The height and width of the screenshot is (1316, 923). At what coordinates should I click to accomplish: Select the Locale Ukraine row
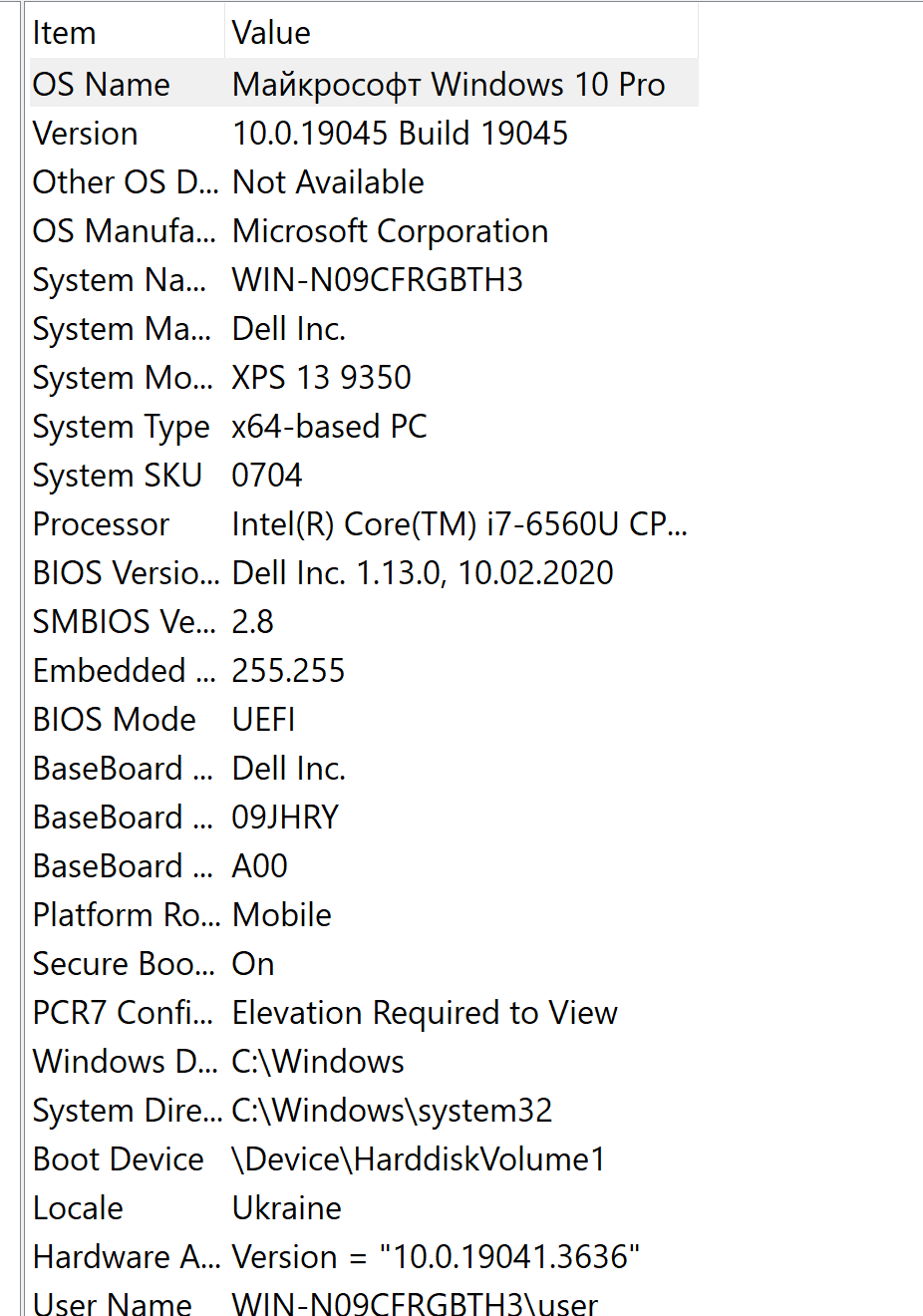coord(364,1207)
